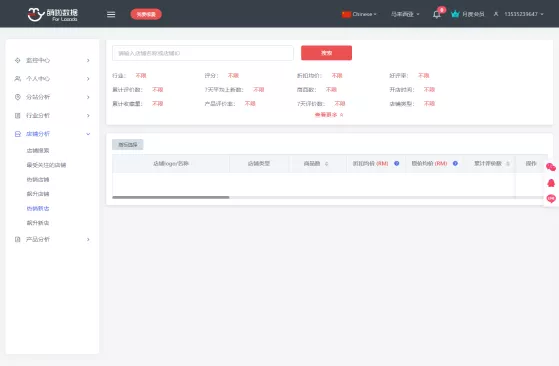Sort by product count column arrows

click(326, 164)
